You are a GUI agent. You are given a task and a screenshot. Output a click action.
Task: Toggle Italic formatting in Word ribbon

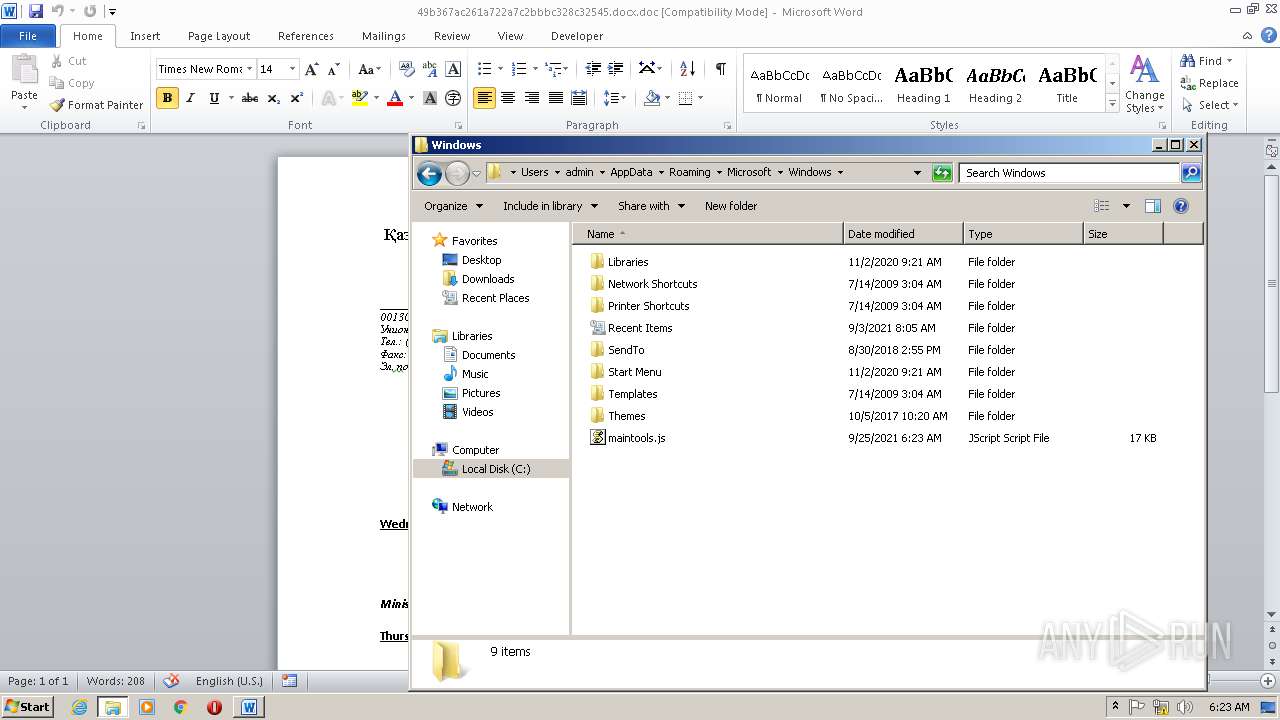pos(191,98)
